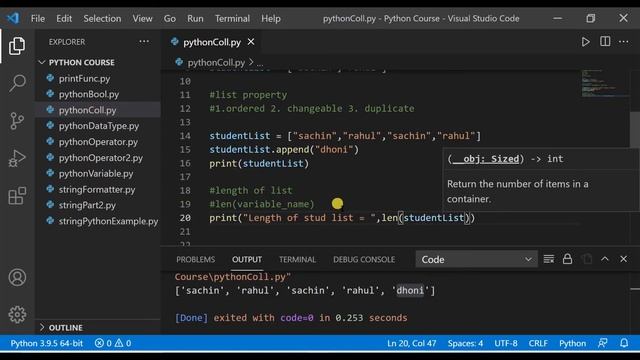This screenshot has width=640, height=360.
Task: Close the bottom panel
Action: [623, 259]
